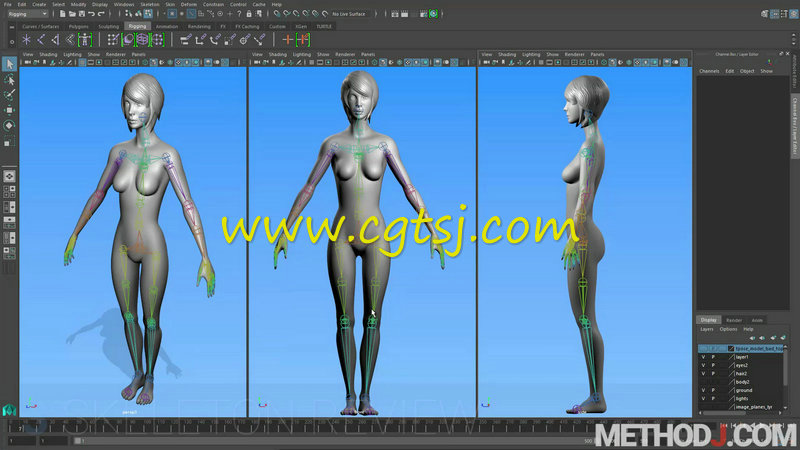The height and width of the screenshot is (450, 800).
Task: Toggle visibility V for eyes2 layer
Action: [x=703, y=365]
